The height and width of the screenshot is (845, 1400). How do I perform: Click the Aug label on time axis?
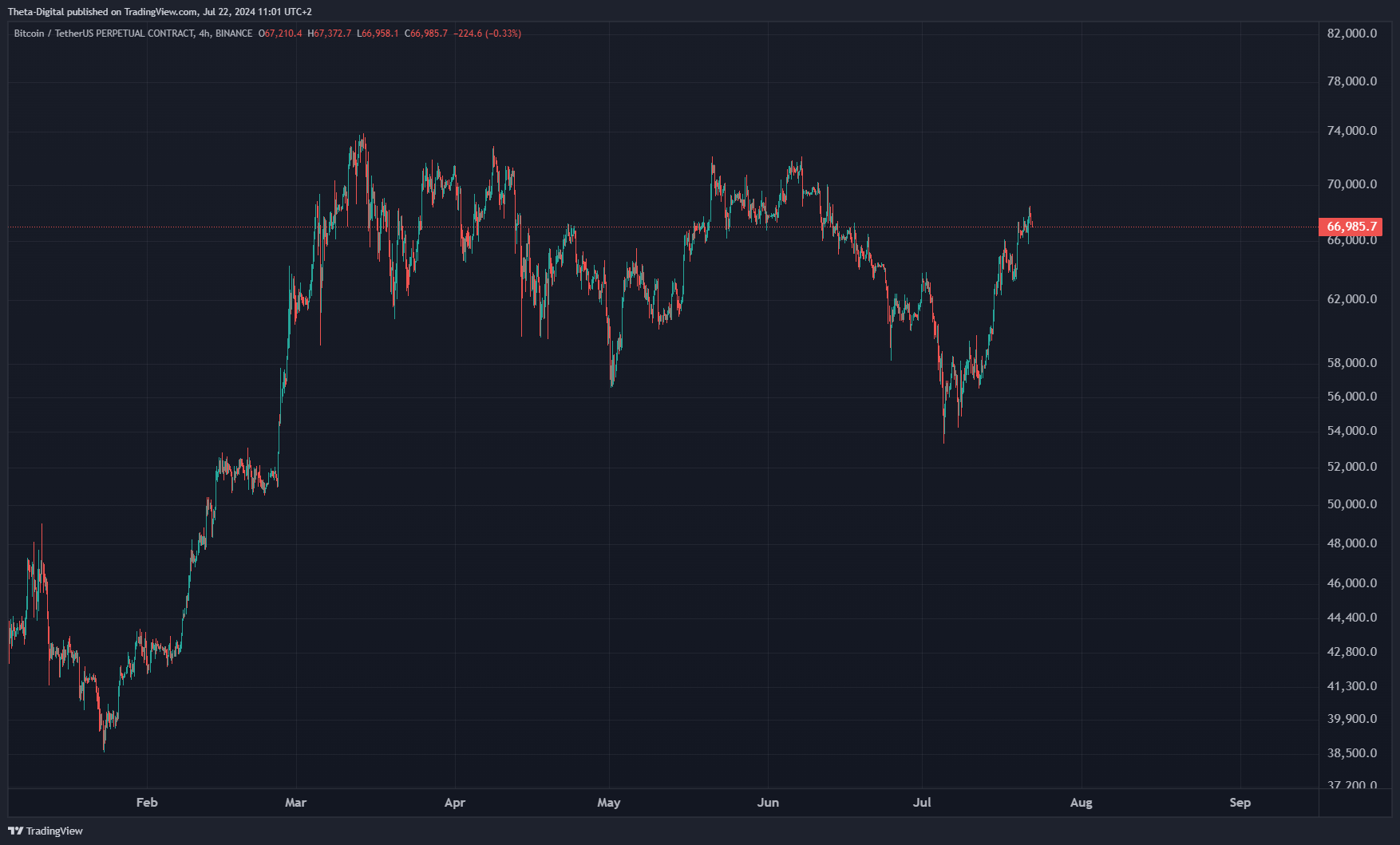click(x=1081, y=803)
